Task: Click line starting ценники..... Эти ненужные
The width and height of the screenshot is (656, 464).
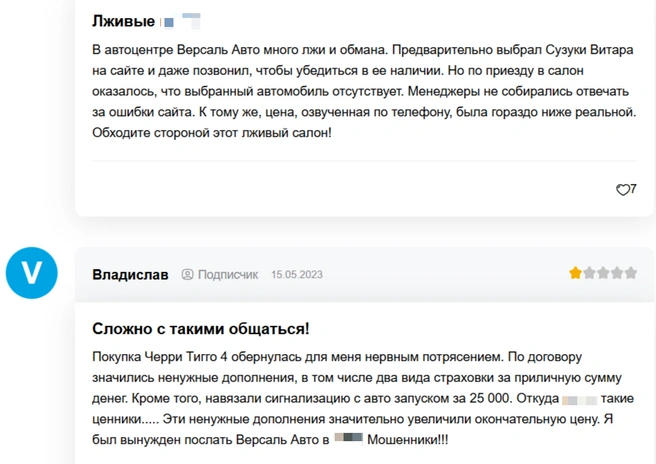Action: click(352, 419)
